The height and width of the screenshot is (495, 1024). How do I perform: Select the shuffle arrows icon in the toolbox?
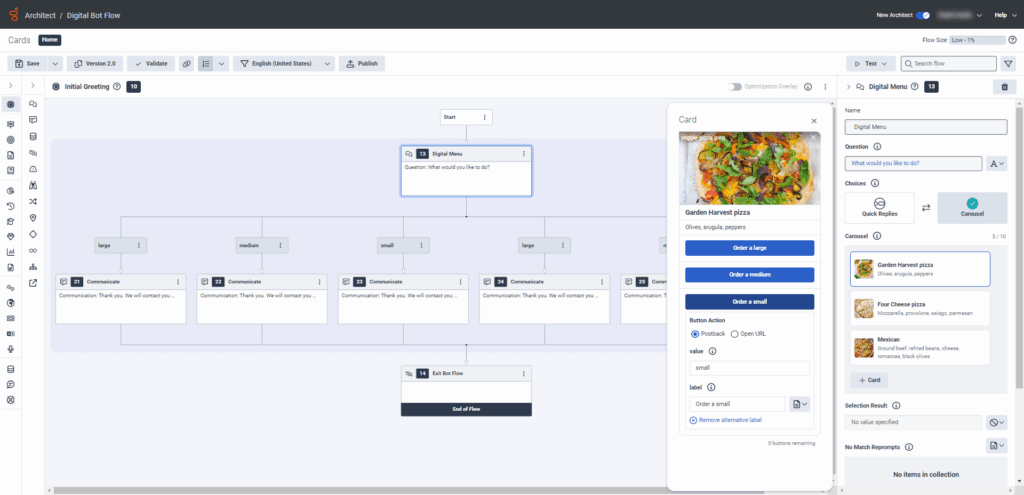point(33,202)
